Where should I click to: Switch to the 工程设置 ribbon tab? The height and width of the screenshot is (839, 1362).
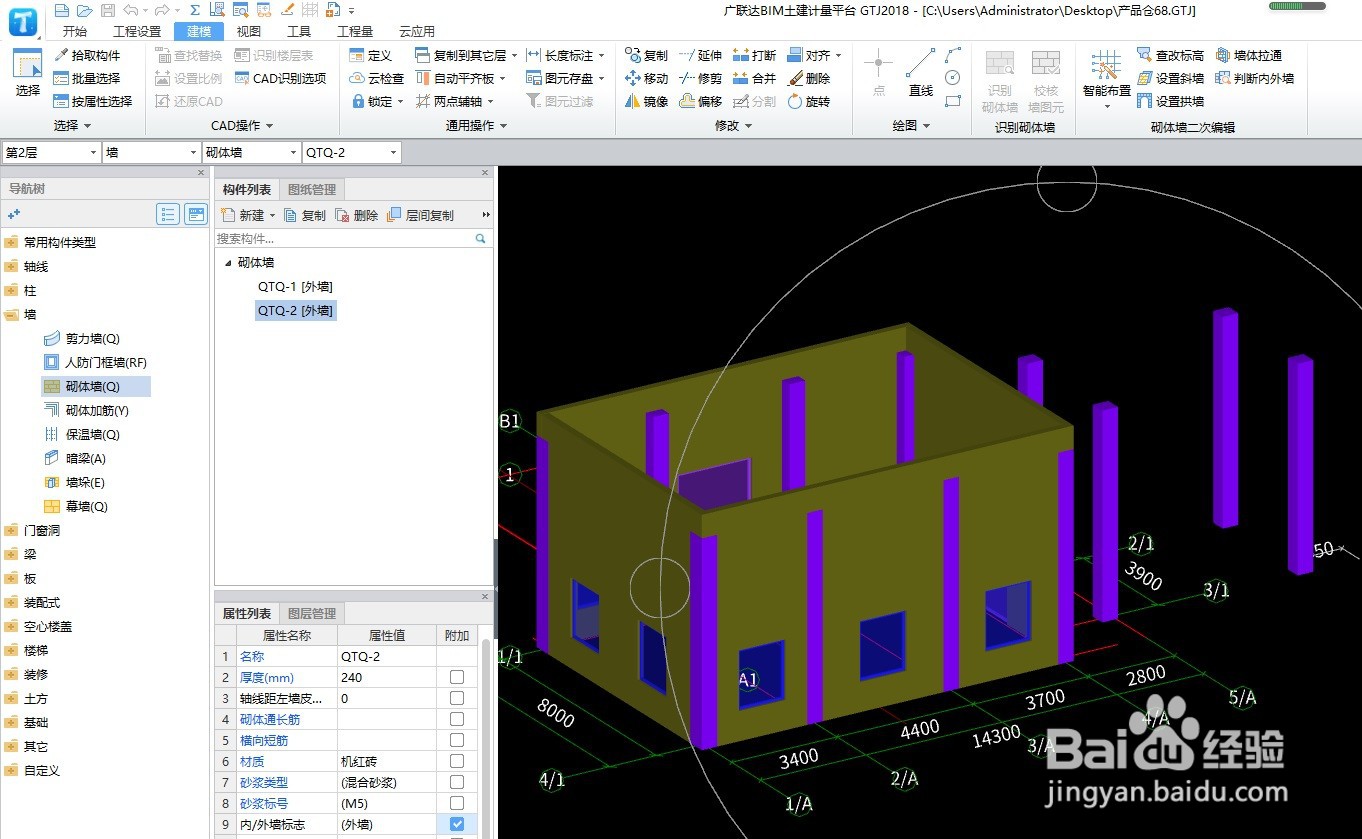tap(137, 31)
